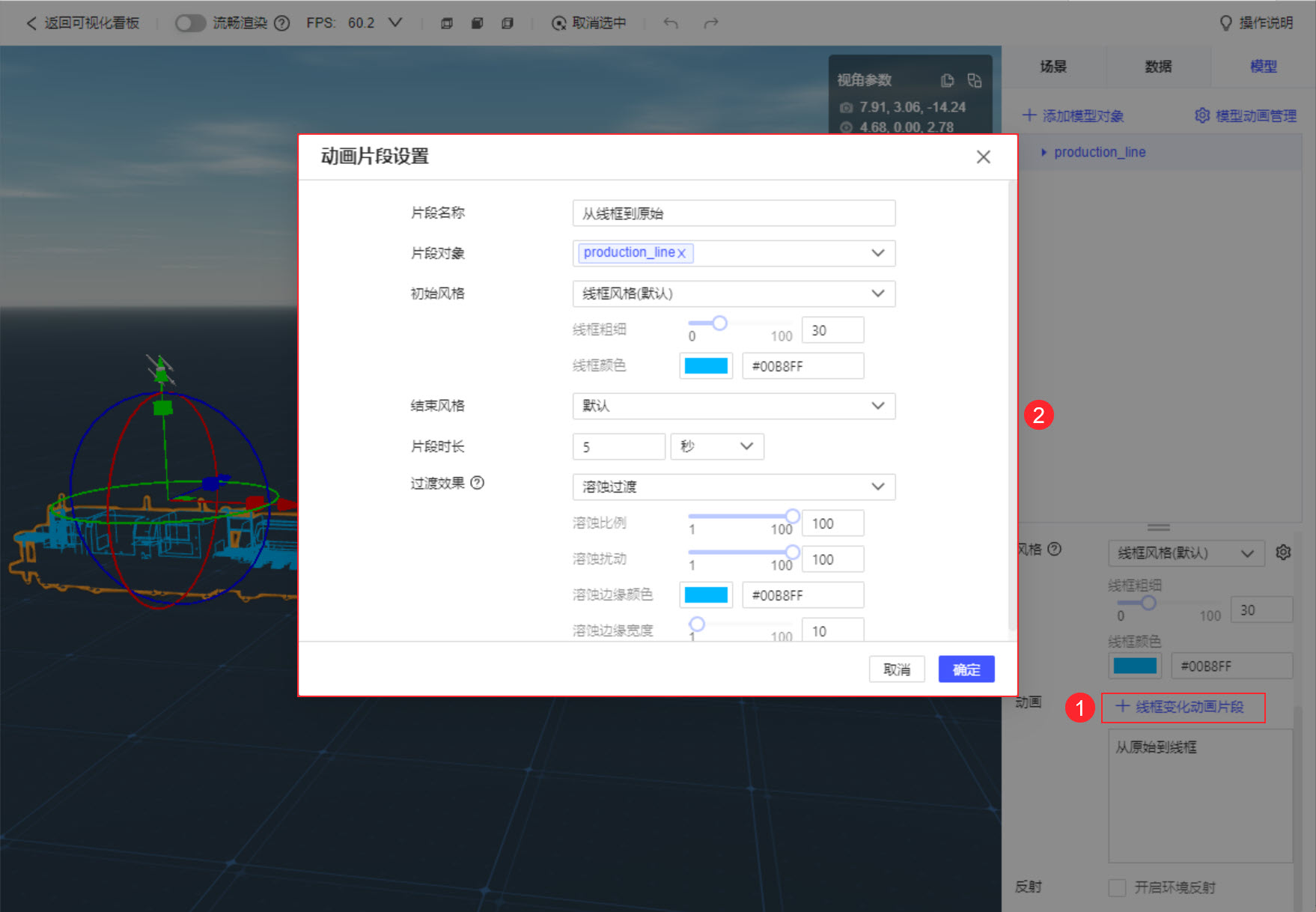
Task: Click the 溶蚀边缘颜色 hex input field
Action: pyautogui.click(x=802, y=595)
